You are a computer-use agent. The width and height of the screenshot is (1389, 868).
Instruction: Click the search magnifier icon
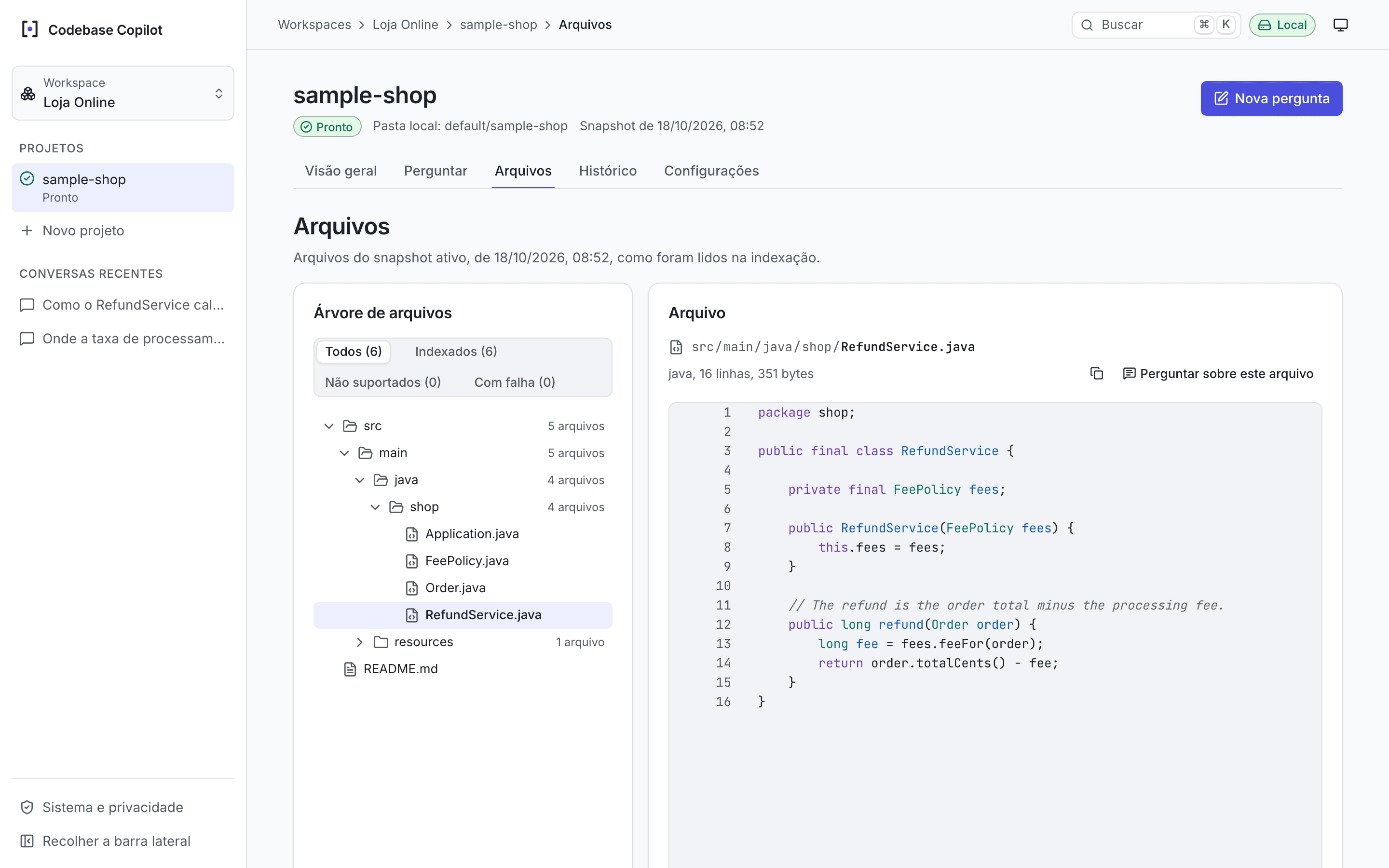pos(1087,25)
